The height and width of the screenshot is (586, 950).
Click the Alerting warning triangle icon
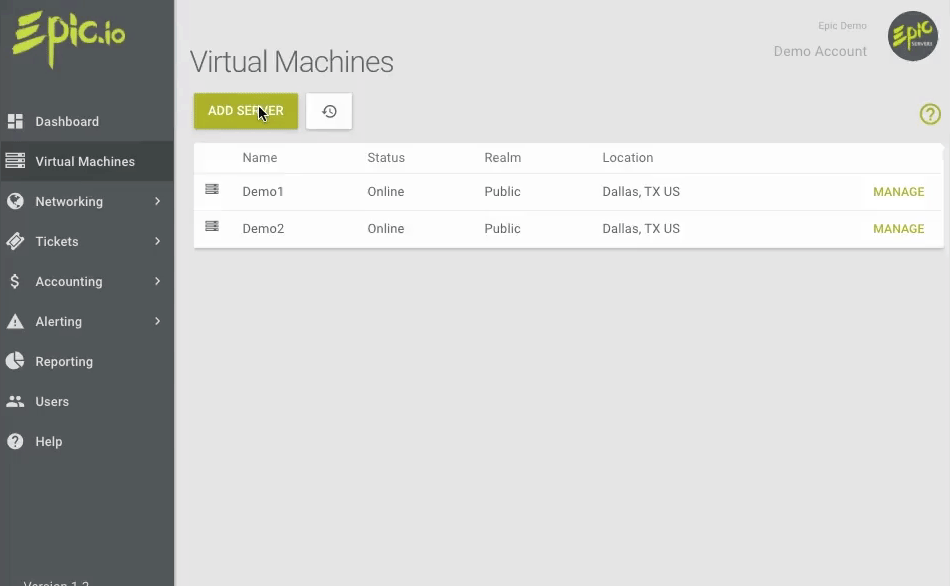click(x=16, y=321)
